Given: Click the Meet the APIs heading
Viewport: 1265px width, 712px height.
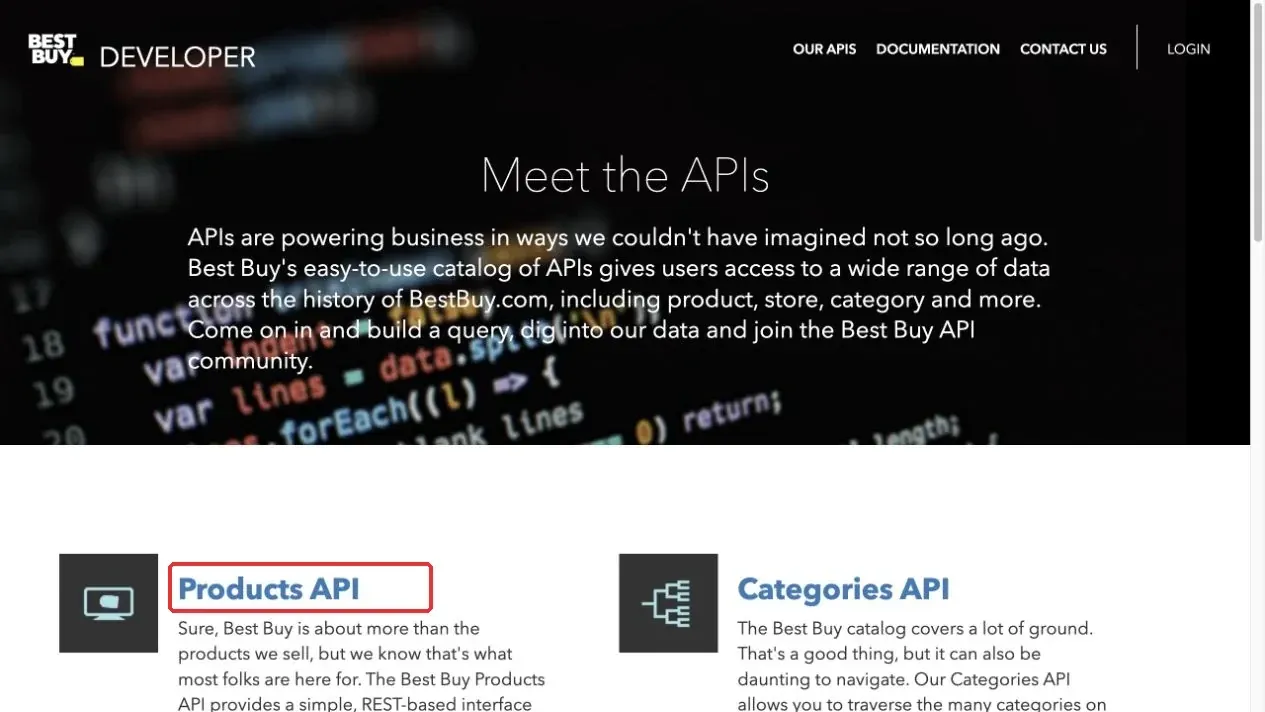Looking at the screenshot, I should point(625,176).
